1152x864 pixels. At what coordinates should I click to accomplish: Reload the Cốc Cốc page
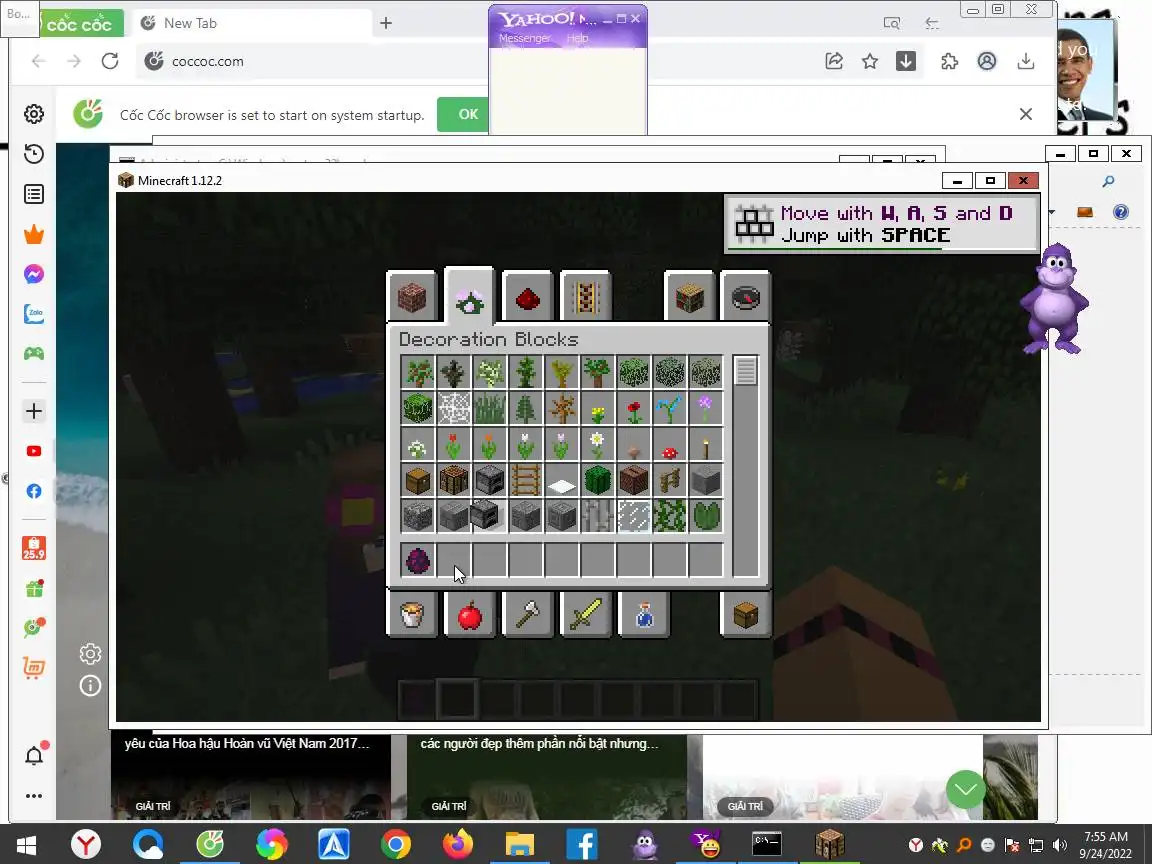point(110,61)
